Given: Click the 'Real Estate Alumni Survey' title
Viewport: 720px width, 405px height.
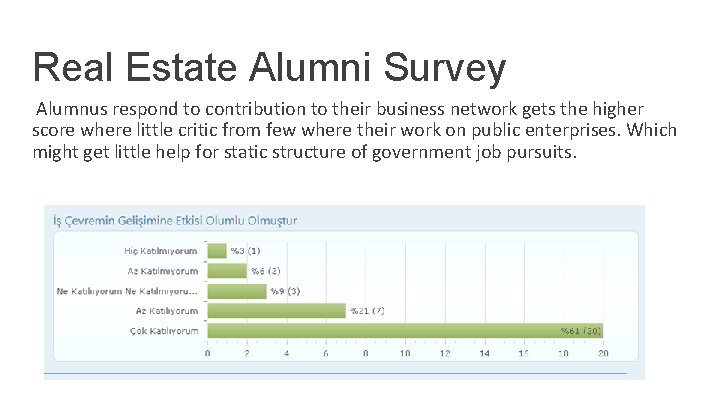Looking at the screenshot, I should (x=269, y=68).
